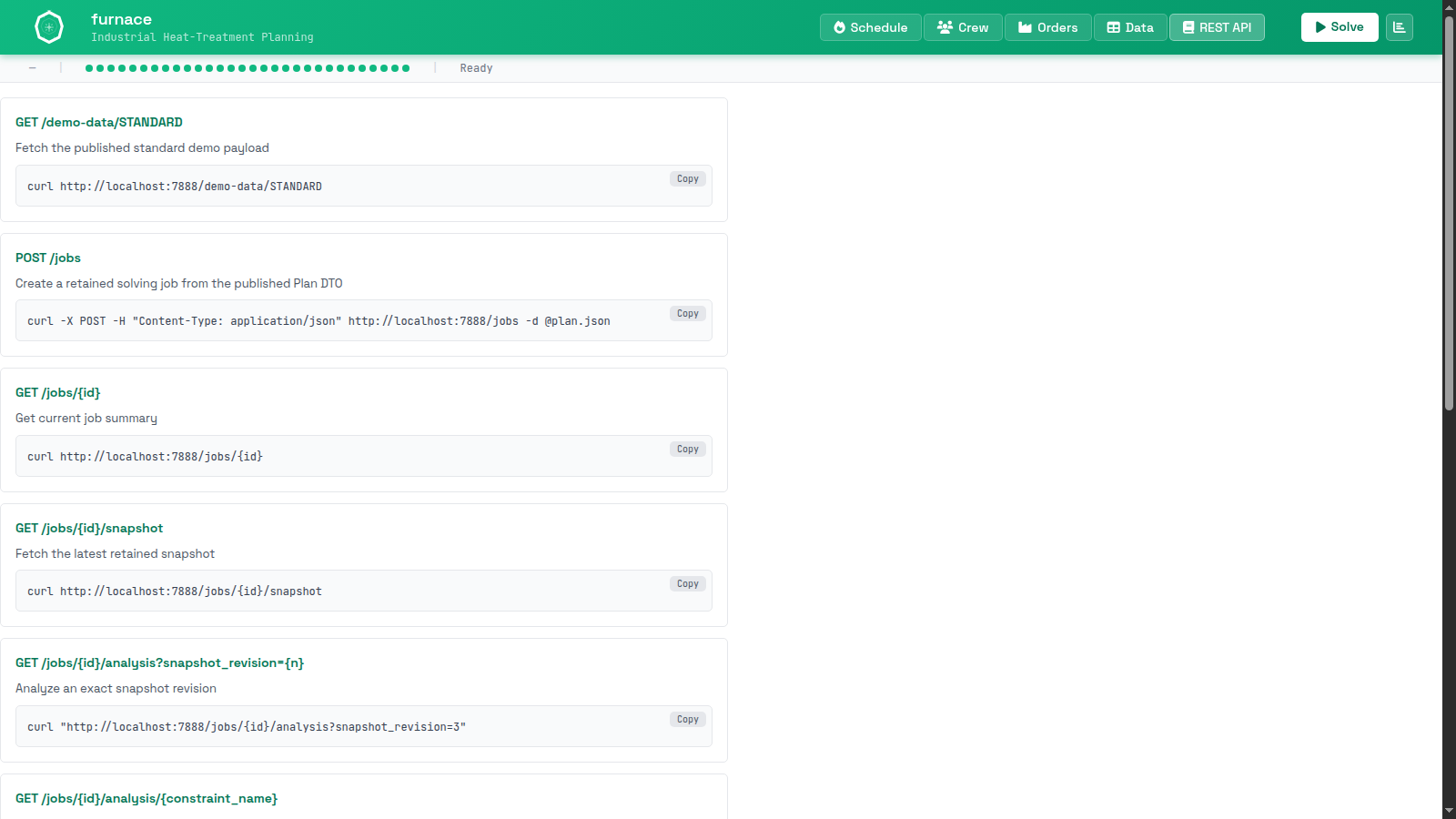Click the analysis/{constraint_name} heading

[x=147, y=798]
